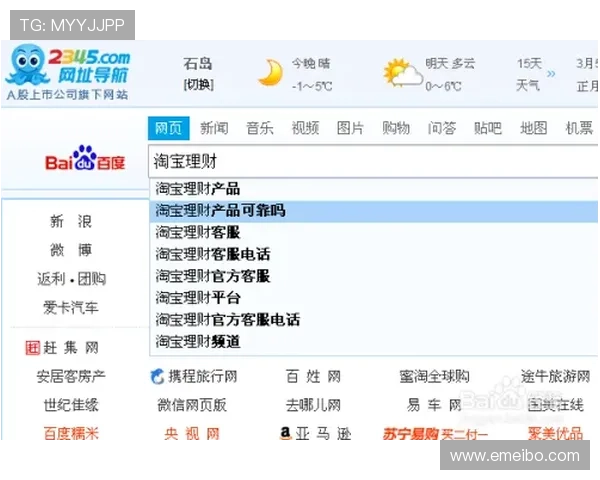
Task: Click the 携程旅行网 dolphin icon
Action: (157, 377)
